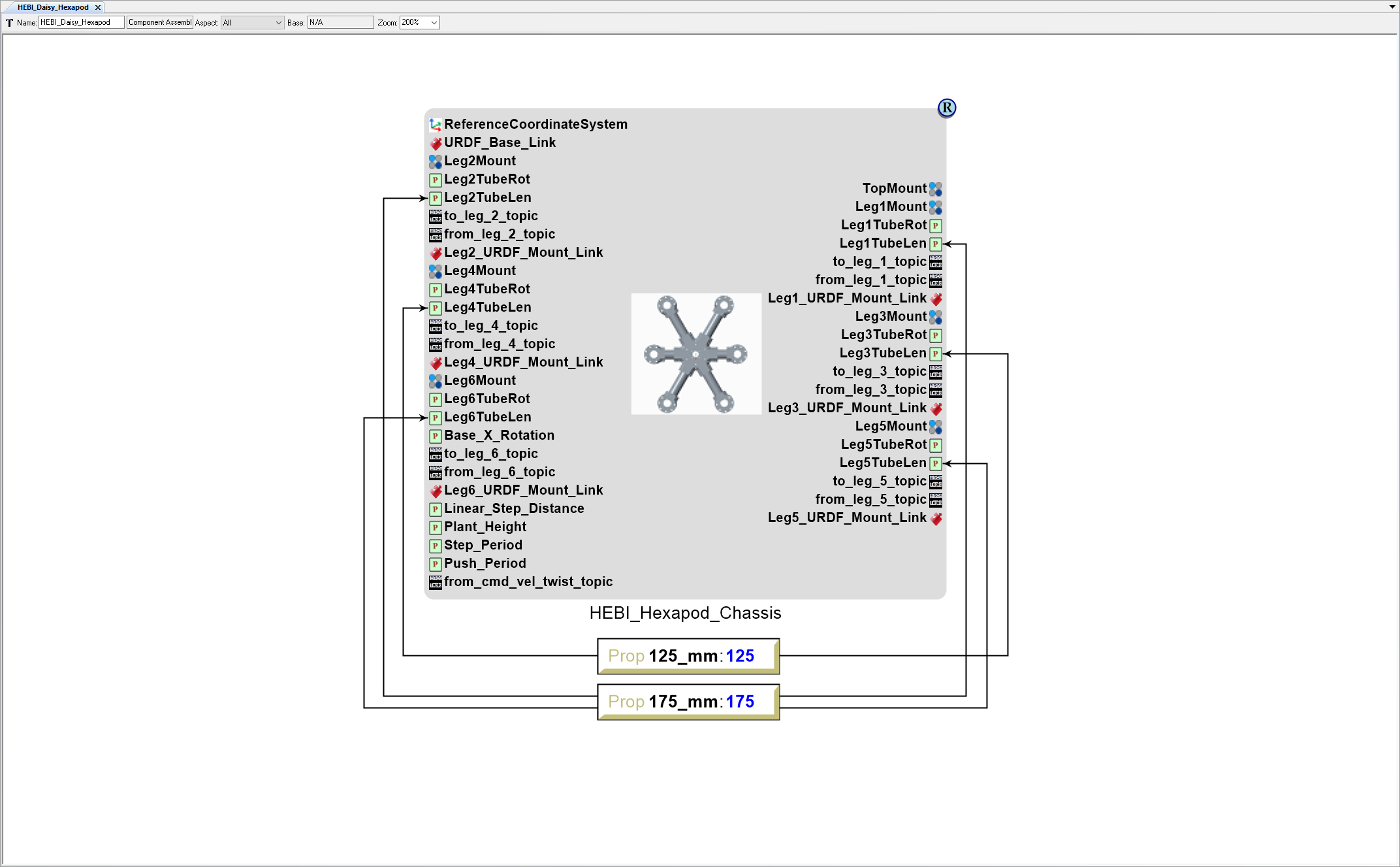Click the R symbol above the chassis block
Screen dimensions: 1400x867
point(946,108)
